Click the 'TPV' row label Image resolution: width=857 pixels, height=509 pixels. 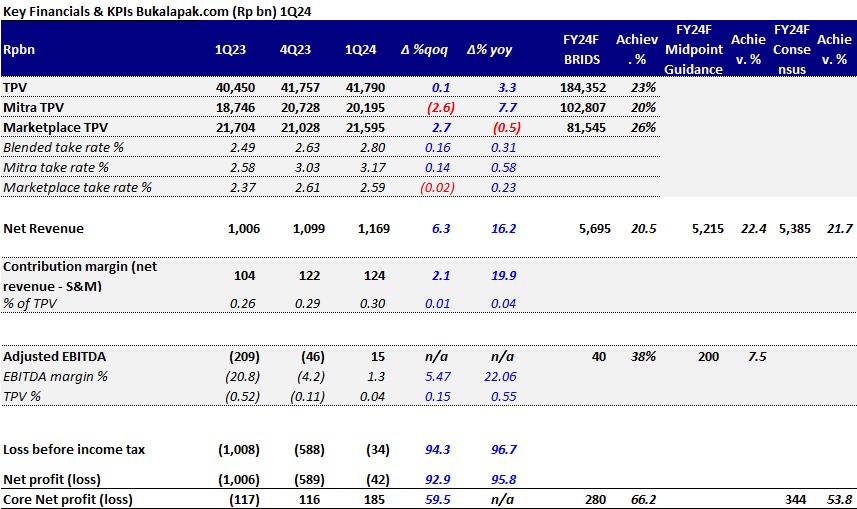coord(15,87)
